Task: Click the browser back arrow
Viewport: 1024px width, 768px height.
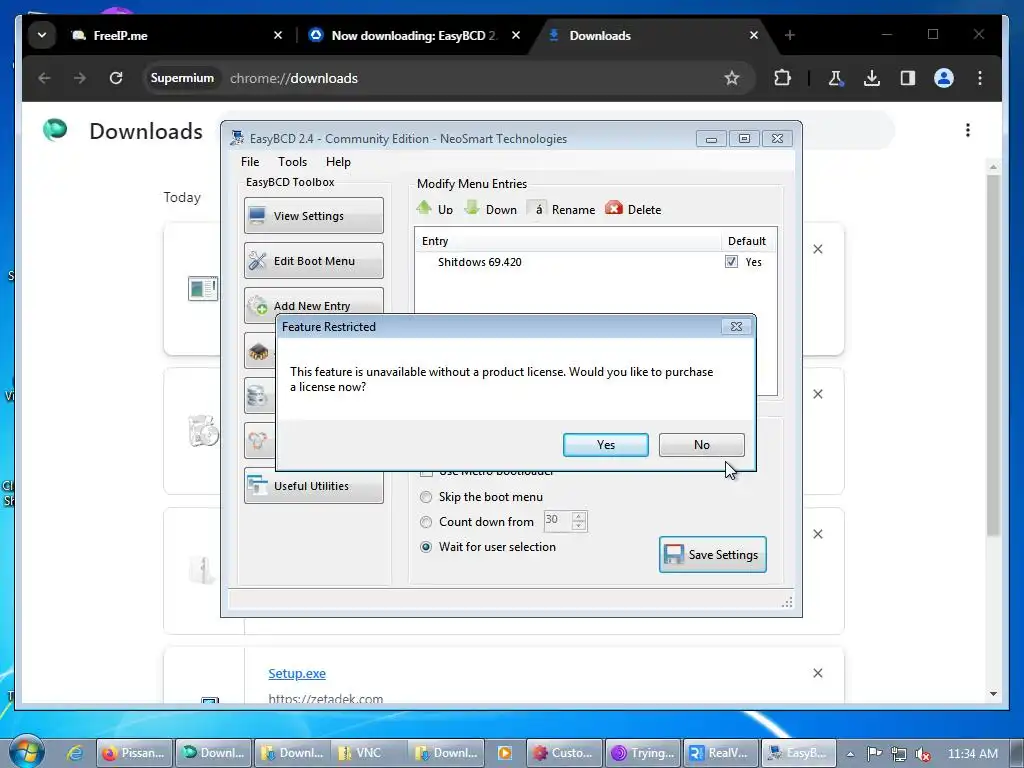Action: [44, 78]
